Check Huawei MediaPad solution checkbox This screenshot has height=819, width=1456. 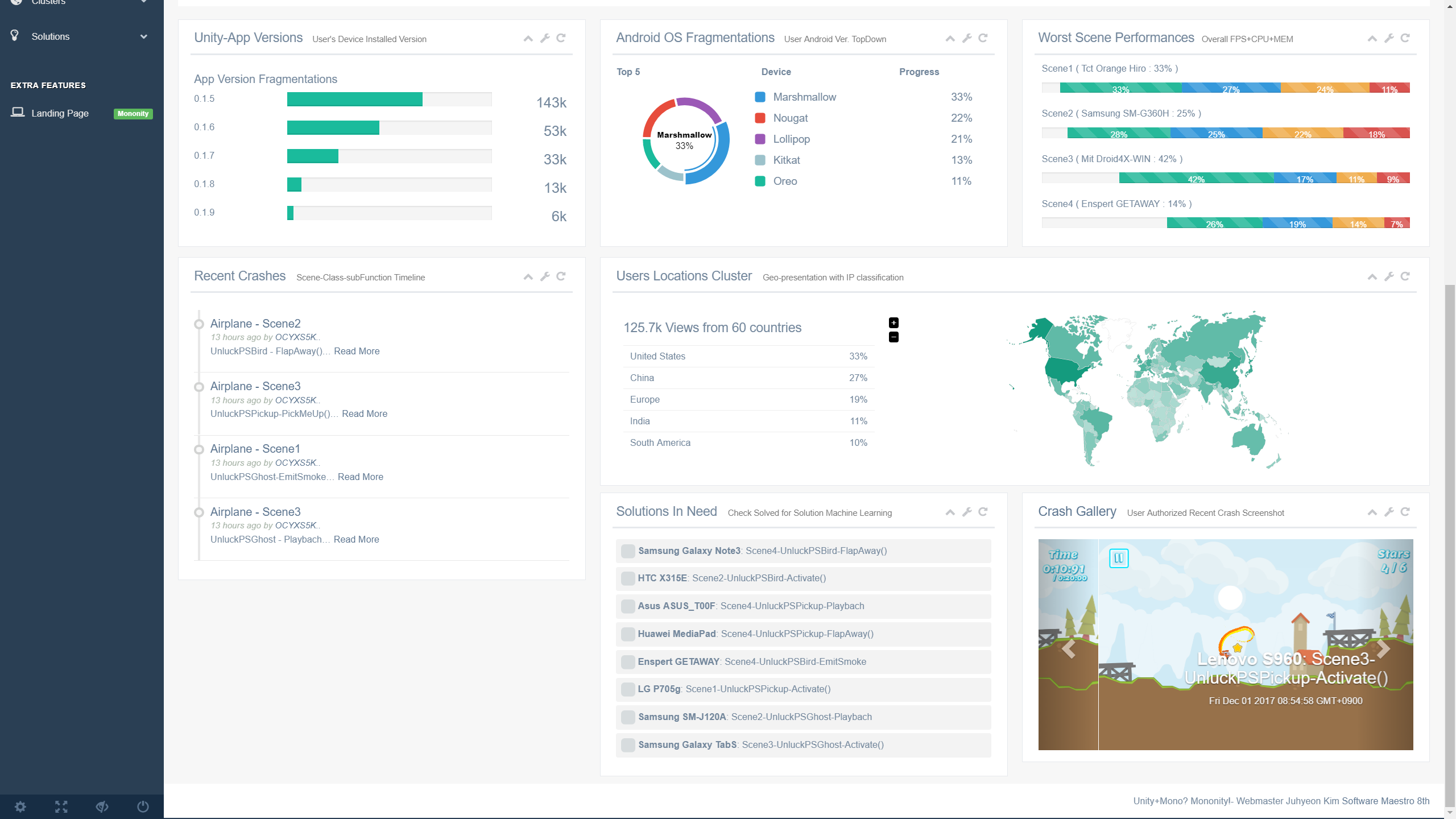[x=628, y=634]
